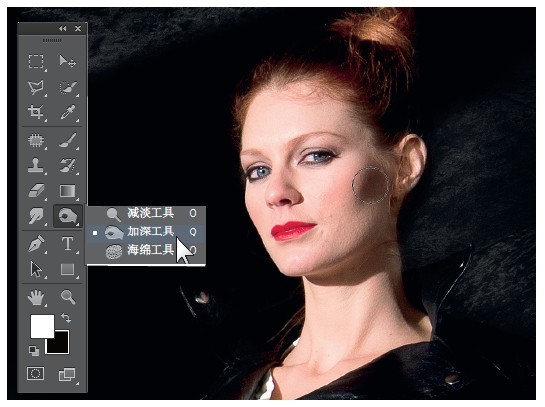Select the Rectangle shape tool

pos(67,269)
